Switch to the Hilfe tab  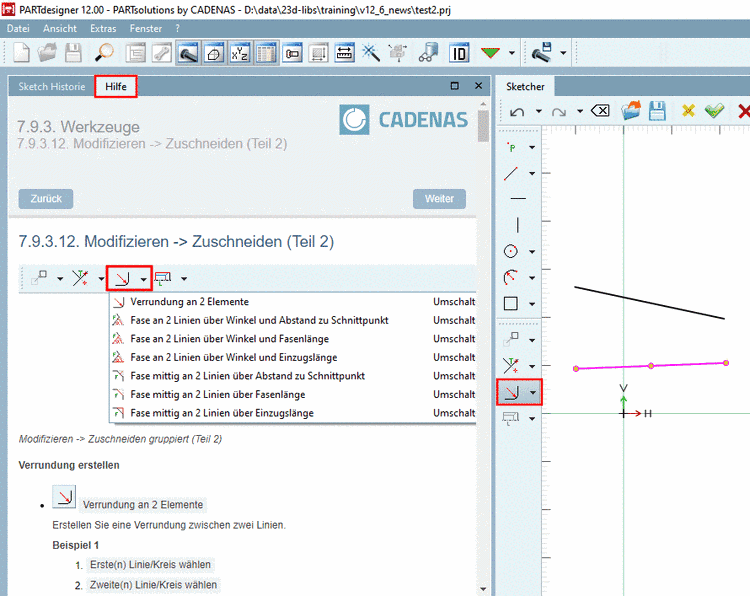coord(116,87)
